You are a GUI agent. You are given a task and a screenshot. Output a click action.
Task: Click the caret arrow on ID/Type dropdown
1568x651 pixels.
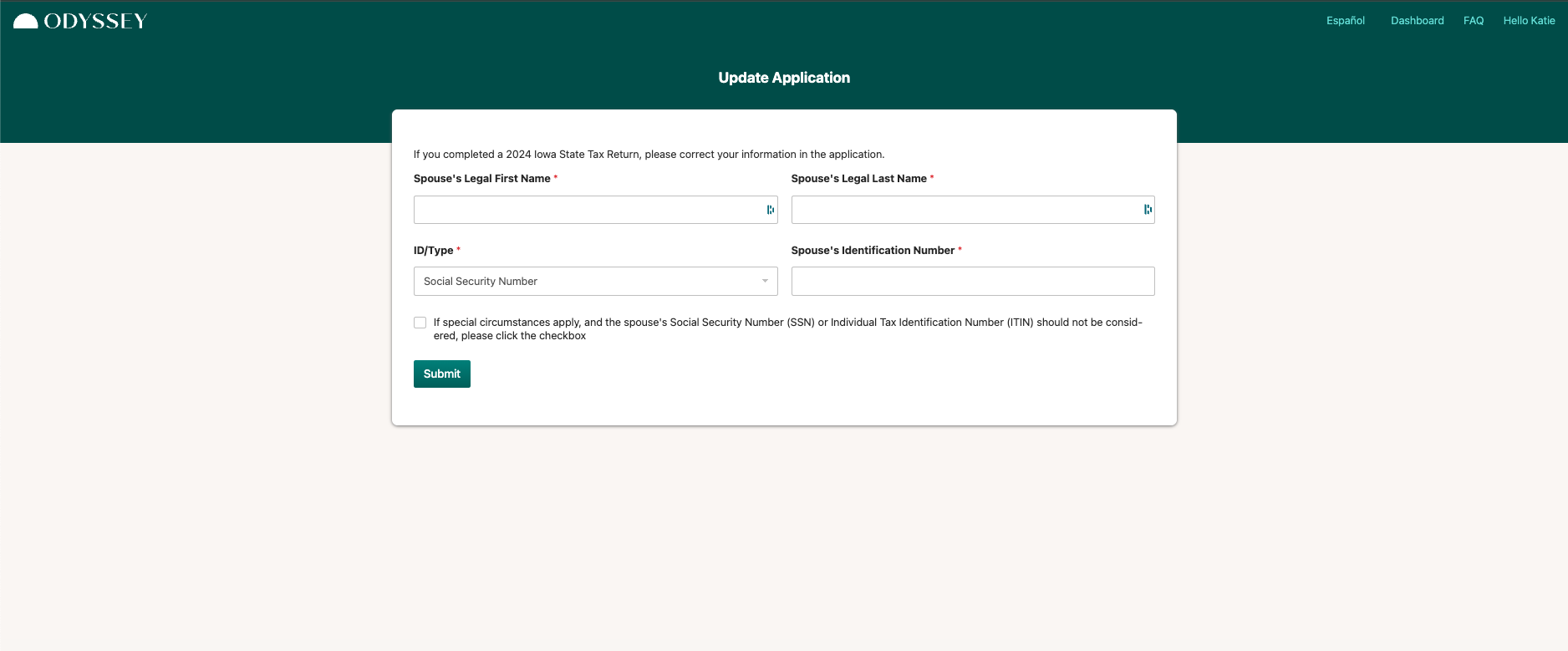click(x=765, y=282)
